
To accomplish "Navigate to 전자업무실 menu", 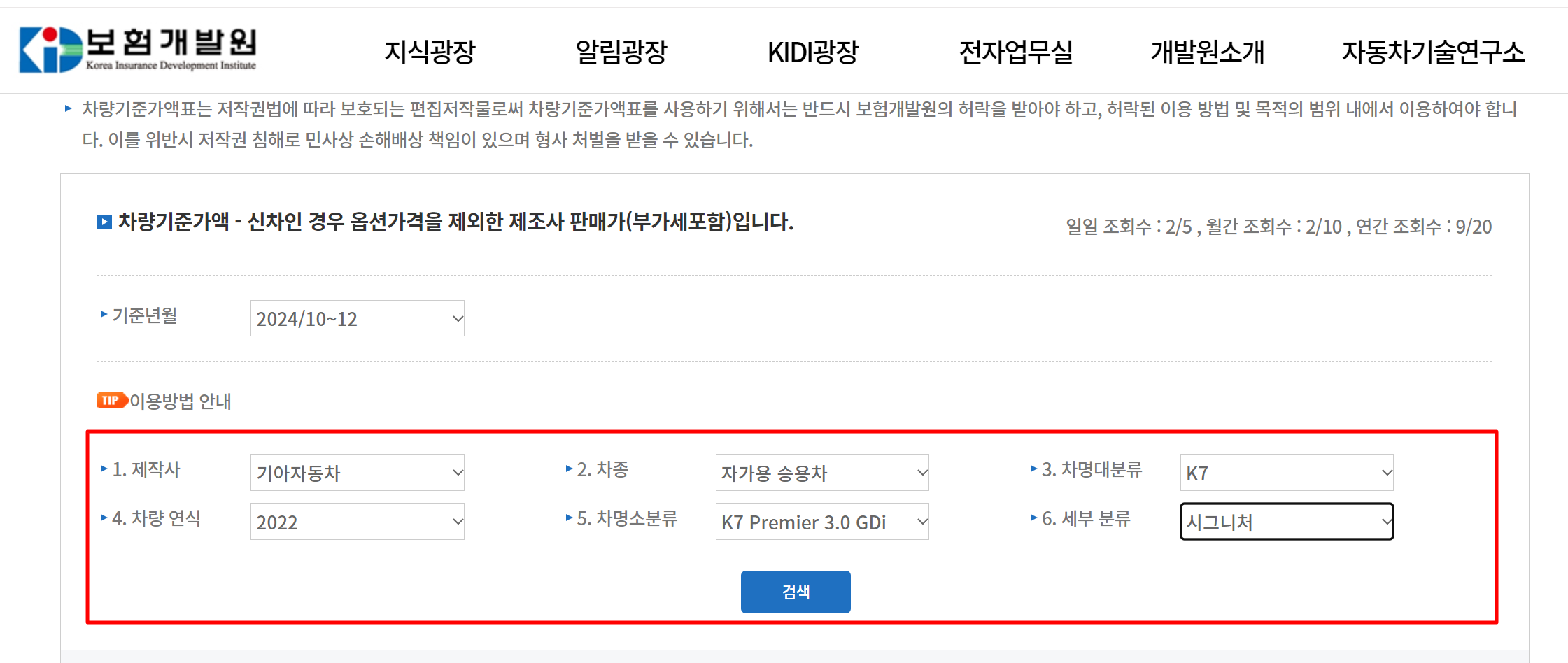I will coord(1016,50).
